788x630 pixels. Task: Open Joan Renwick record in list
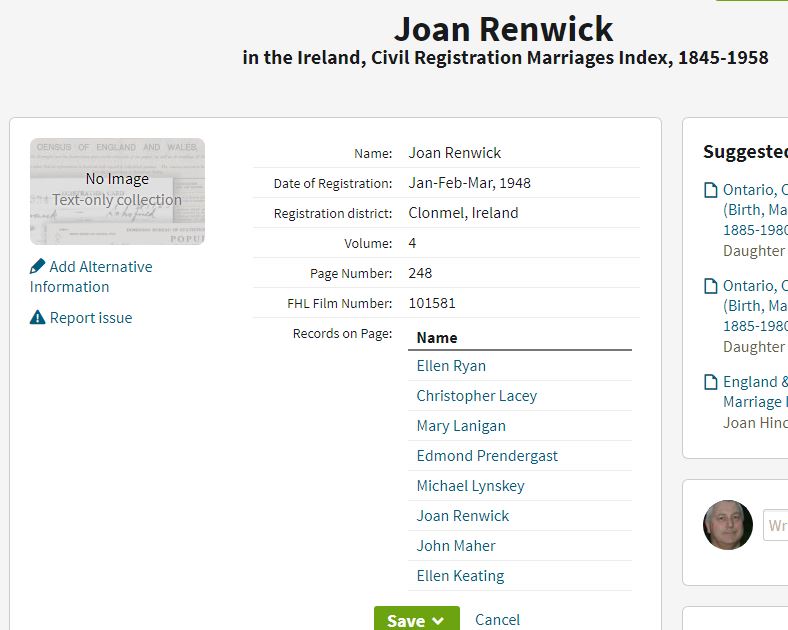462,516
